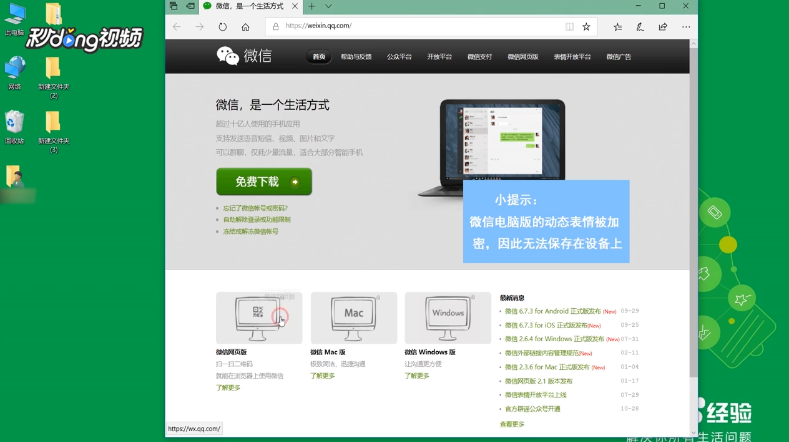789x442 pixels.
Task: Click 了解更多 under 微信网页版
Action: [x=228, y=388]
